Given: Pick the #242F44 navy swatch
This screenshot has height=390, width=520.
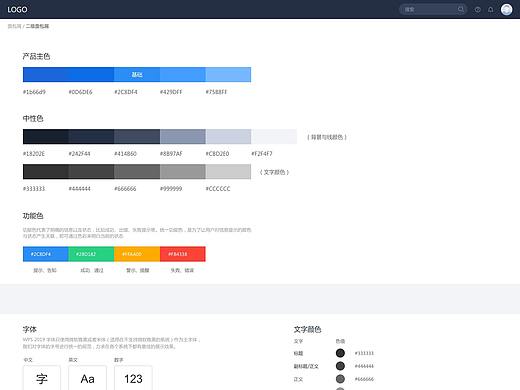Looking at the screenshot, I should pyautogui.click(x=91, y=137).
